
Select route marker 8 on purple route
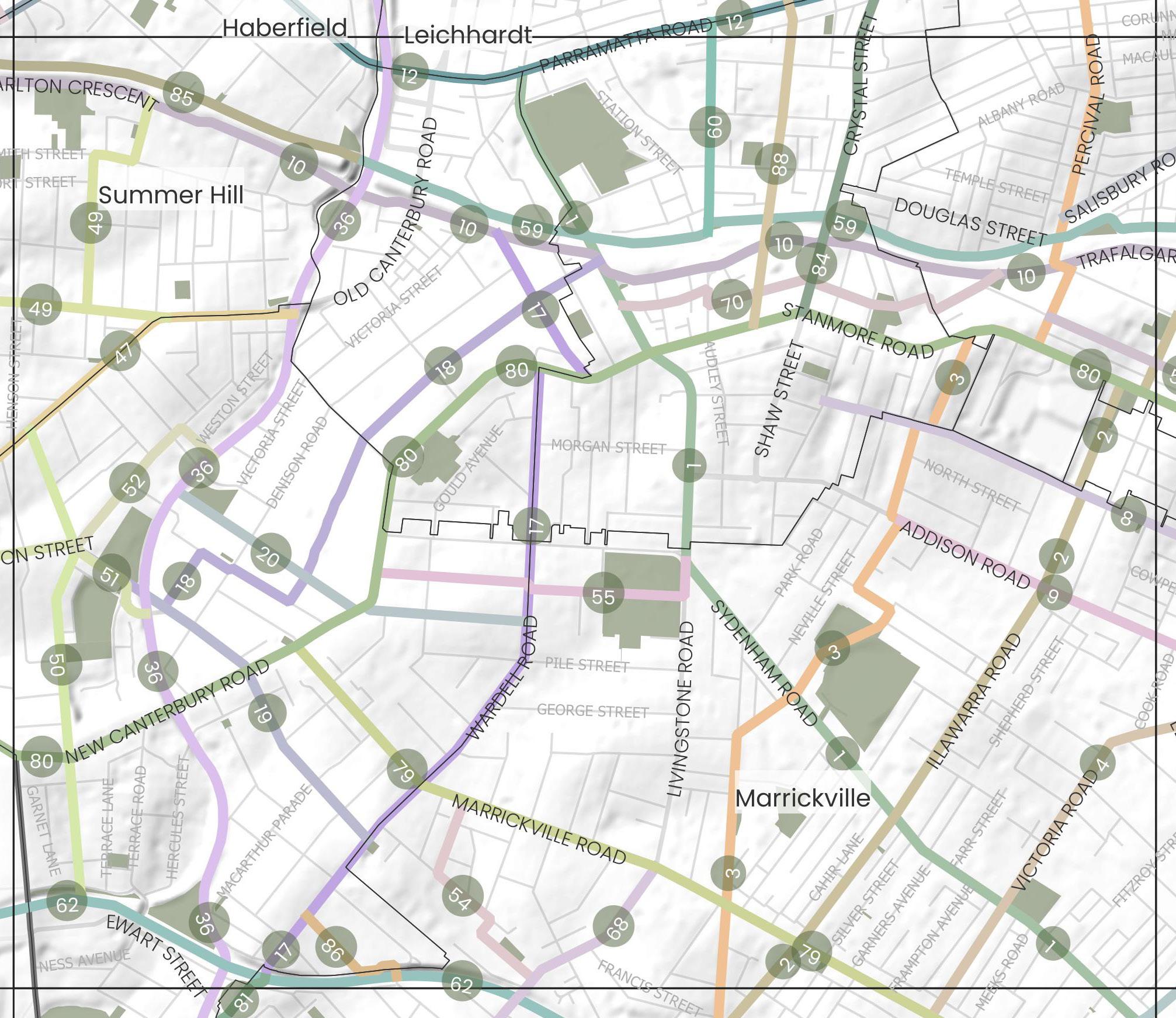click(1128, 514)
